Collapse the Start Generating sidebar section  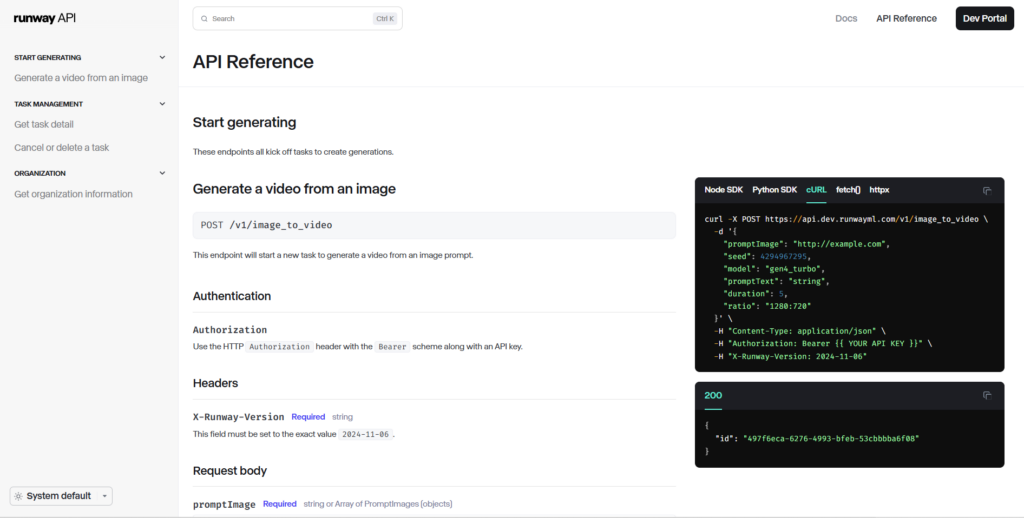(162, 57)
